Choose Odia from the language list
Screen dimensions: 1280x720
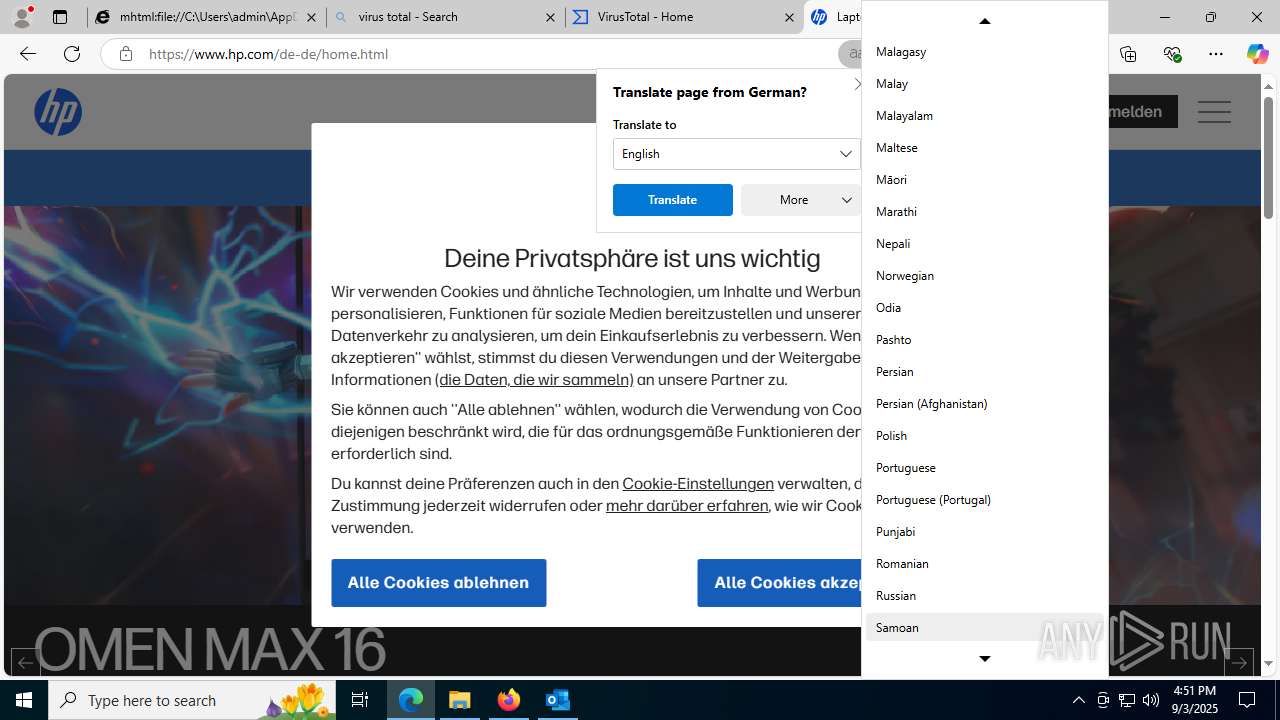point(984,307)
